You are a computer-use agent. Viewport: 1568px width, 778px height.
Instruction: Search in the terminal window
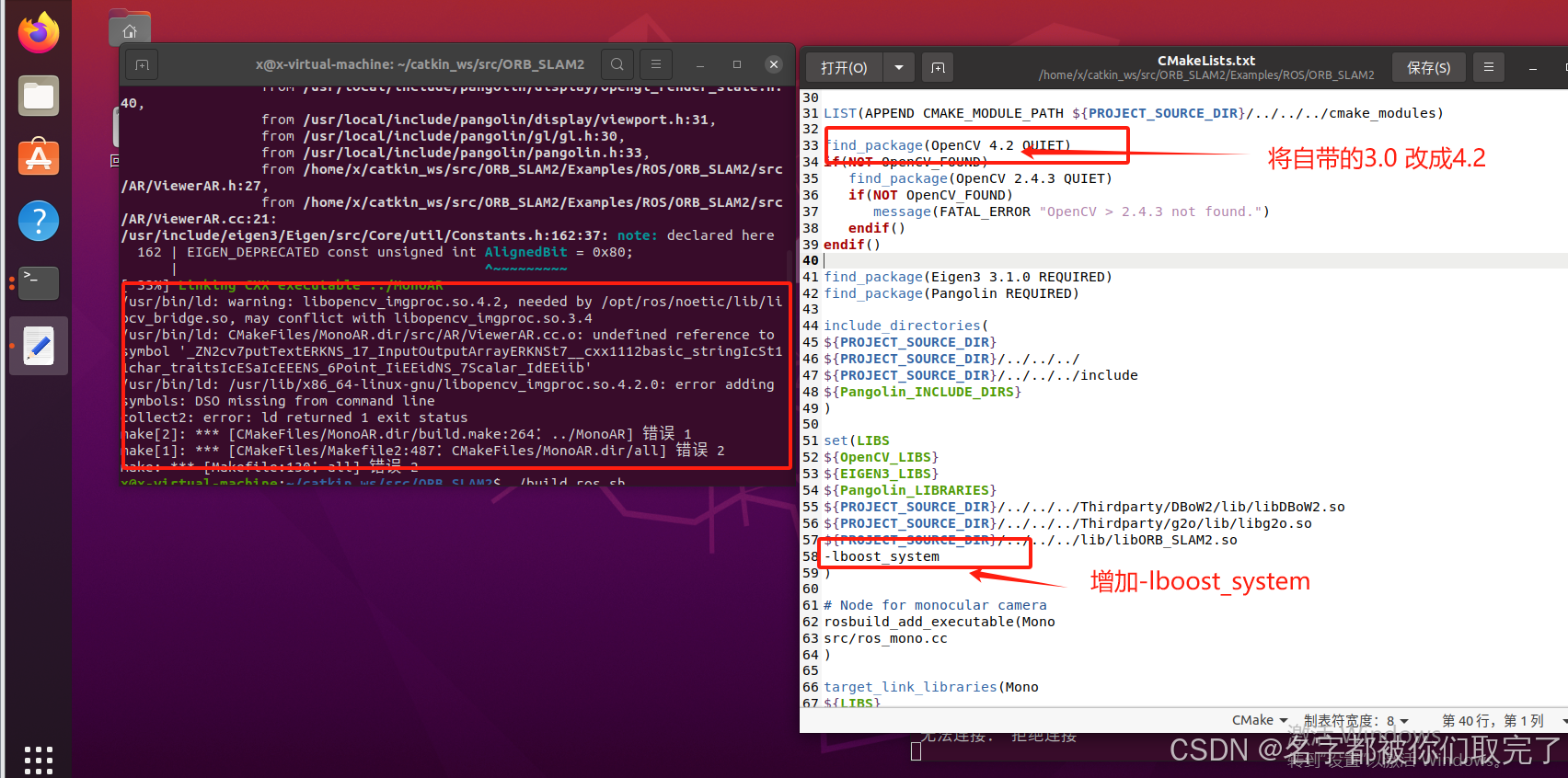[617, 64]
